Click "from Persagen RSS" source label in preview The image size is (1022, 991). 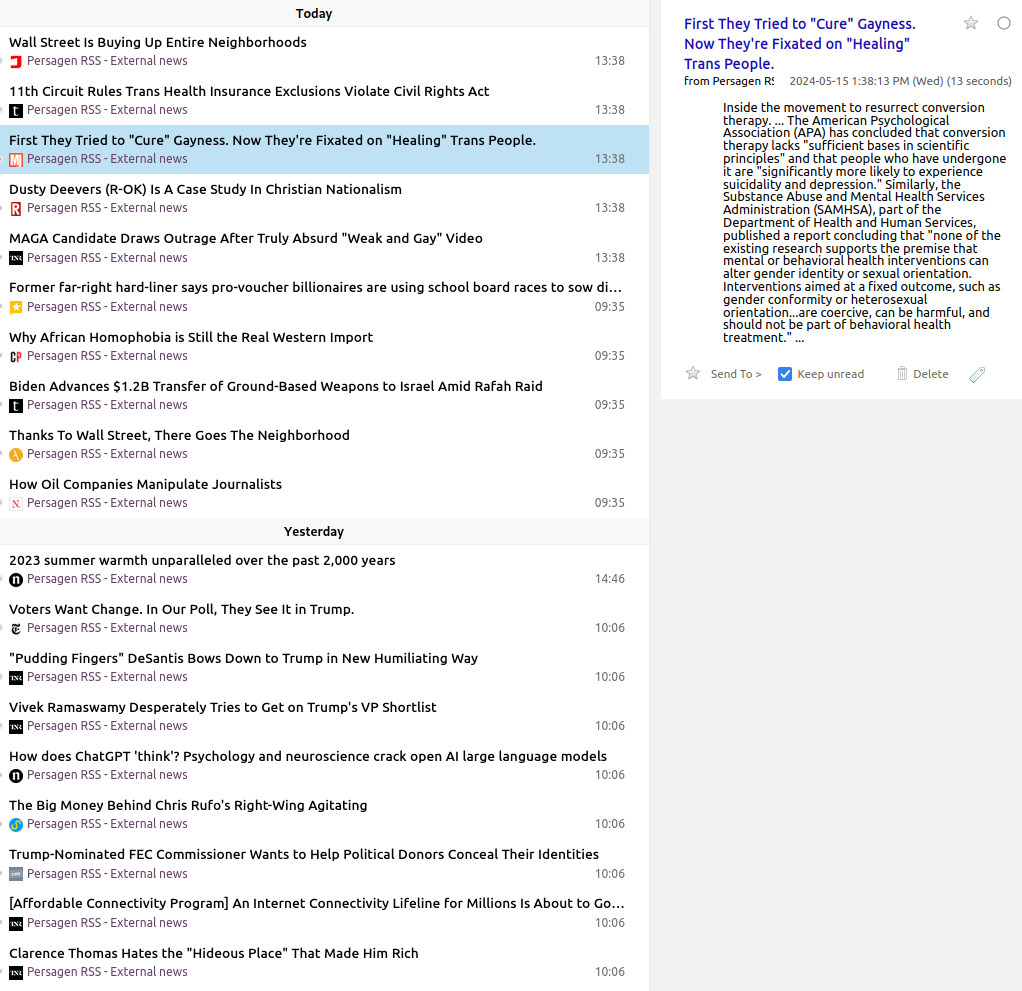pyautogui.click(x=729, y=81)
